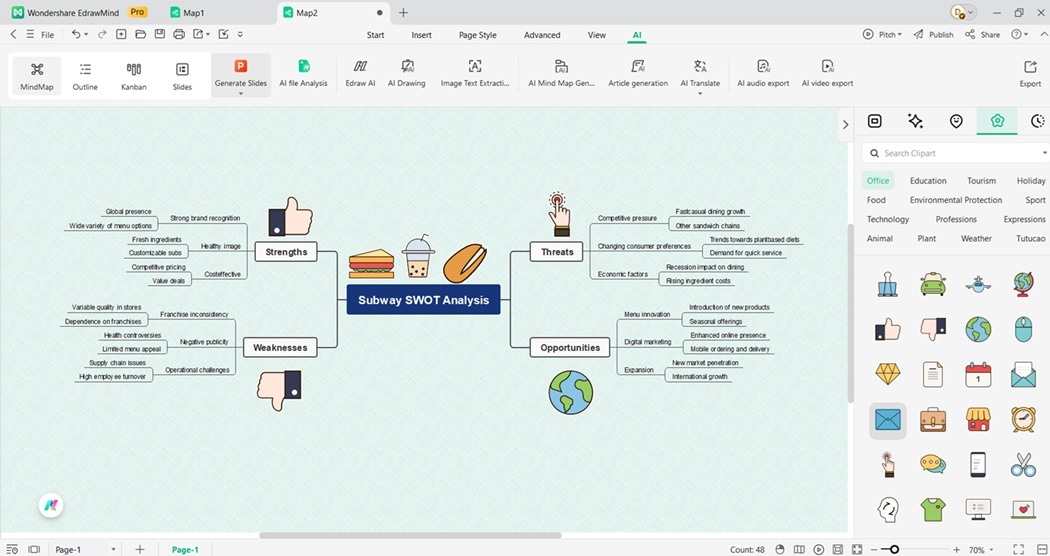
Task: Switch to Outline view mode
Action: pyautogui.click(x=85, y=76)
